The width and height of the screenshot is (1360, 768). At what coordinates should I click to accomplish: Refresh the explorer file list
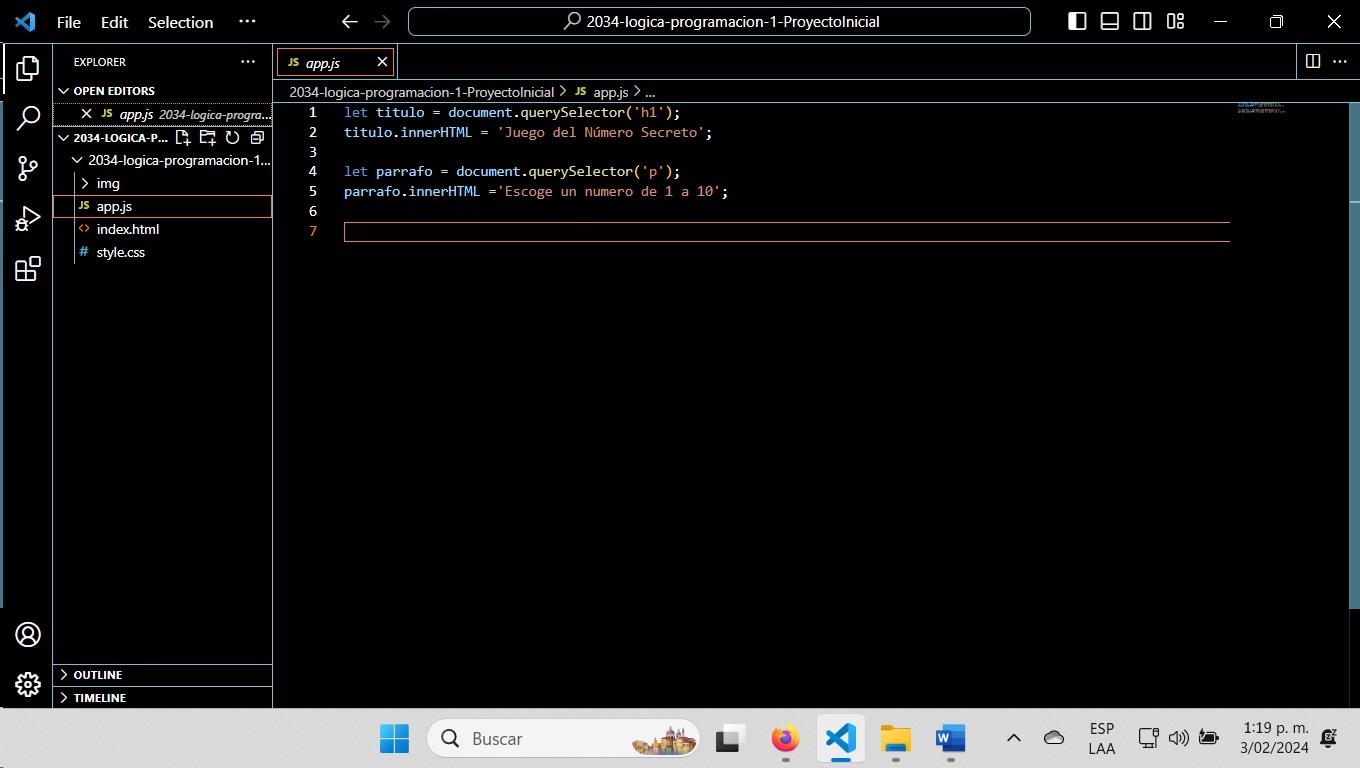coord(232,138)
